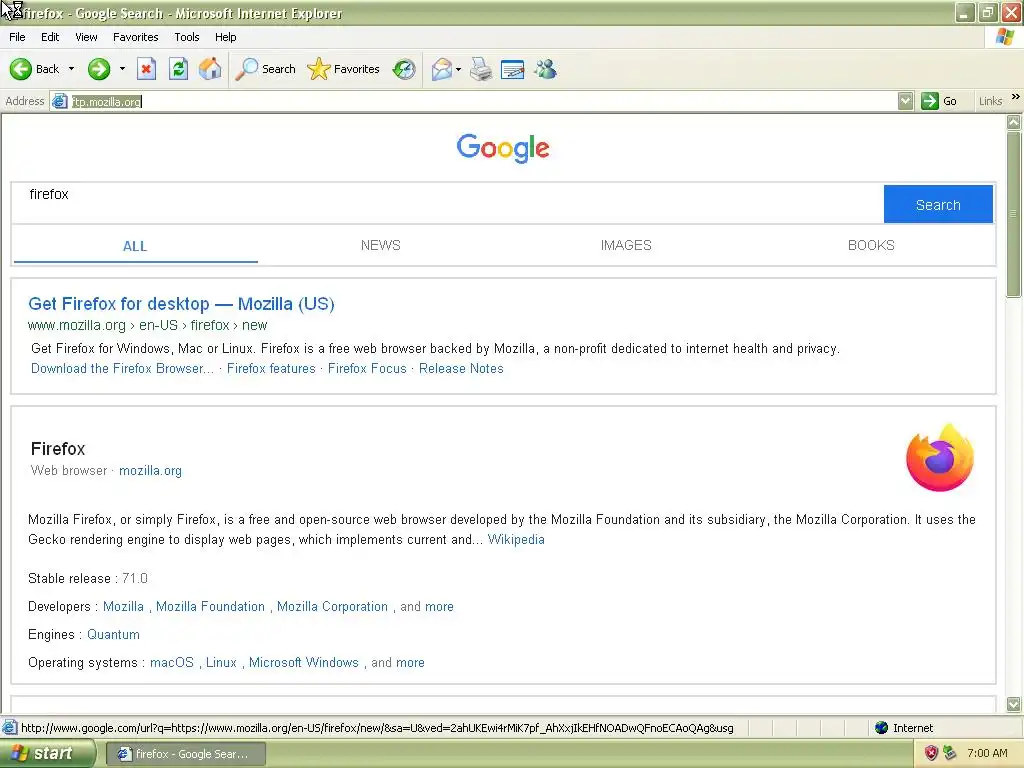
Task: Print the page using printer icon
Action: click(481, 69)
